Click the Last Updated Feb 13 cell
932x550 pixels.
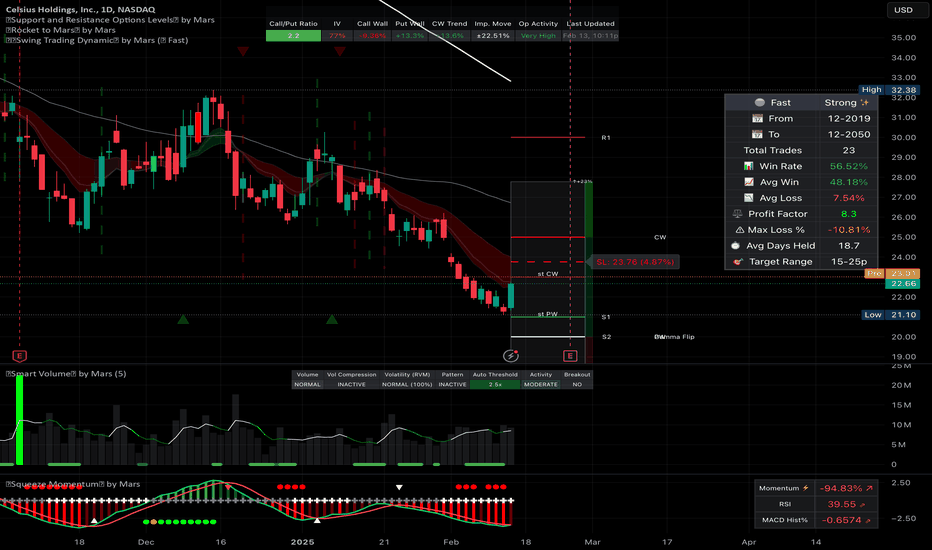coord(590,36)
